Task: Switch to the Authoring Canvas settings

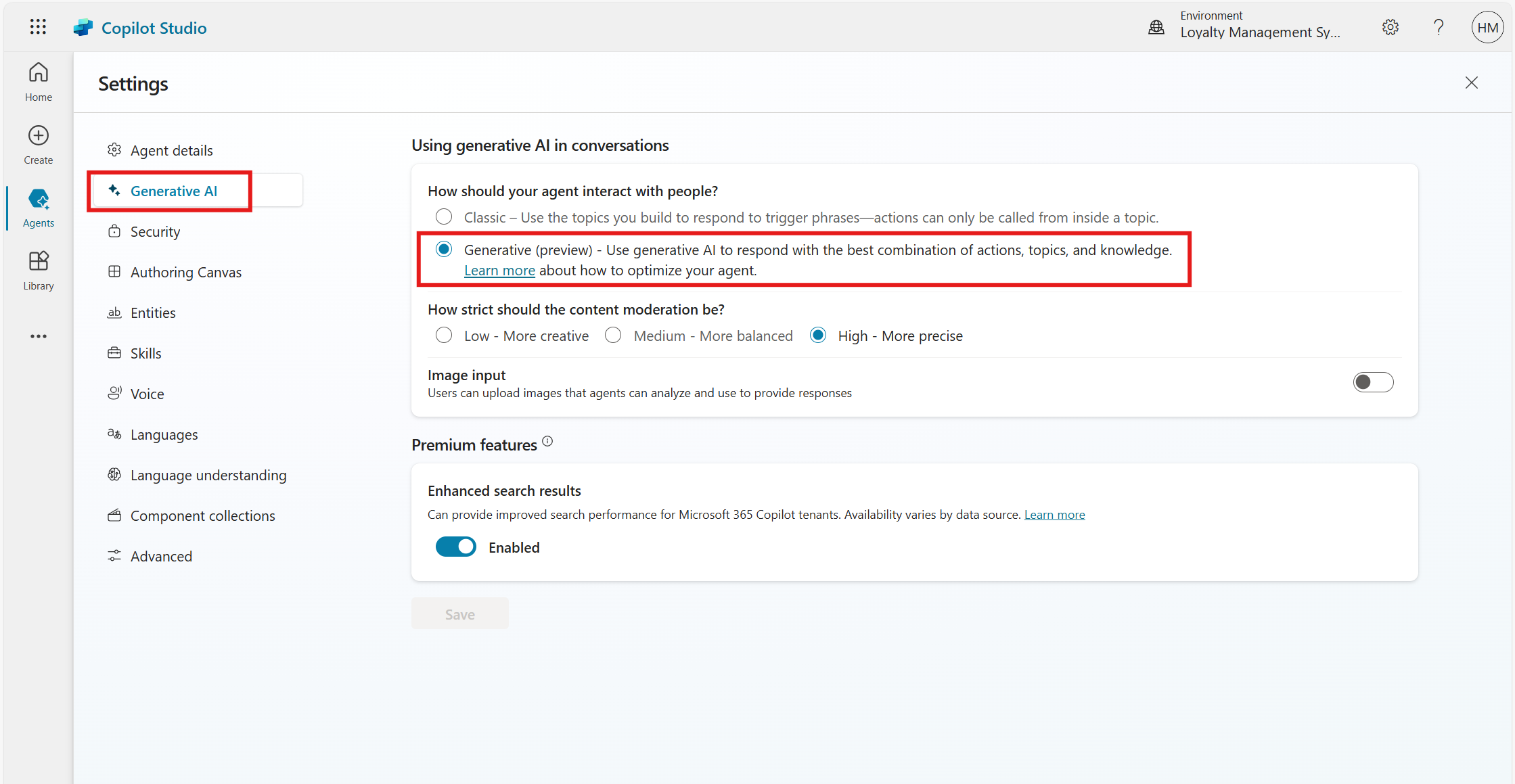Action: tap(185, 273)
